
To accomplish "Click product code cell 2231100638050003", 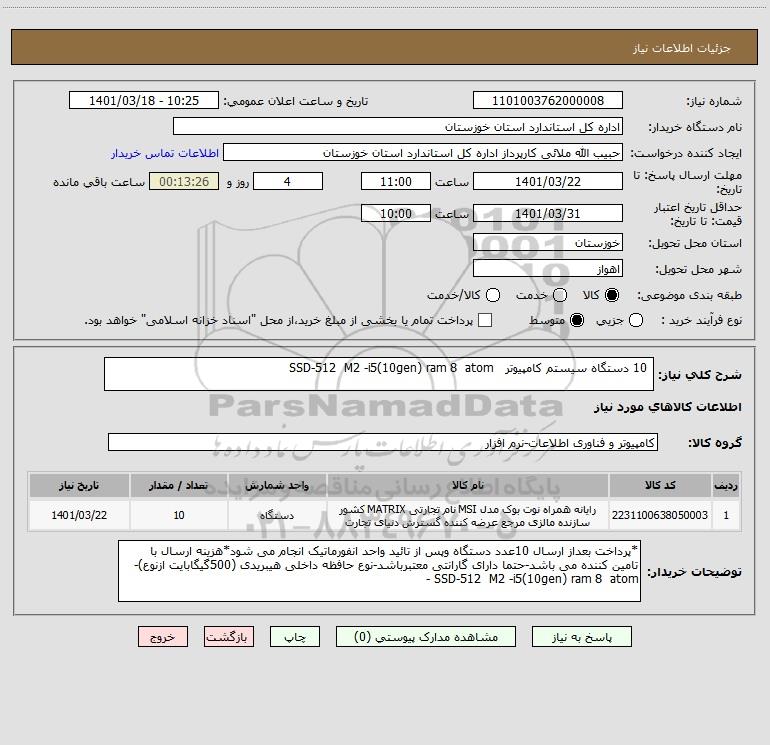I will coord(660,515).
